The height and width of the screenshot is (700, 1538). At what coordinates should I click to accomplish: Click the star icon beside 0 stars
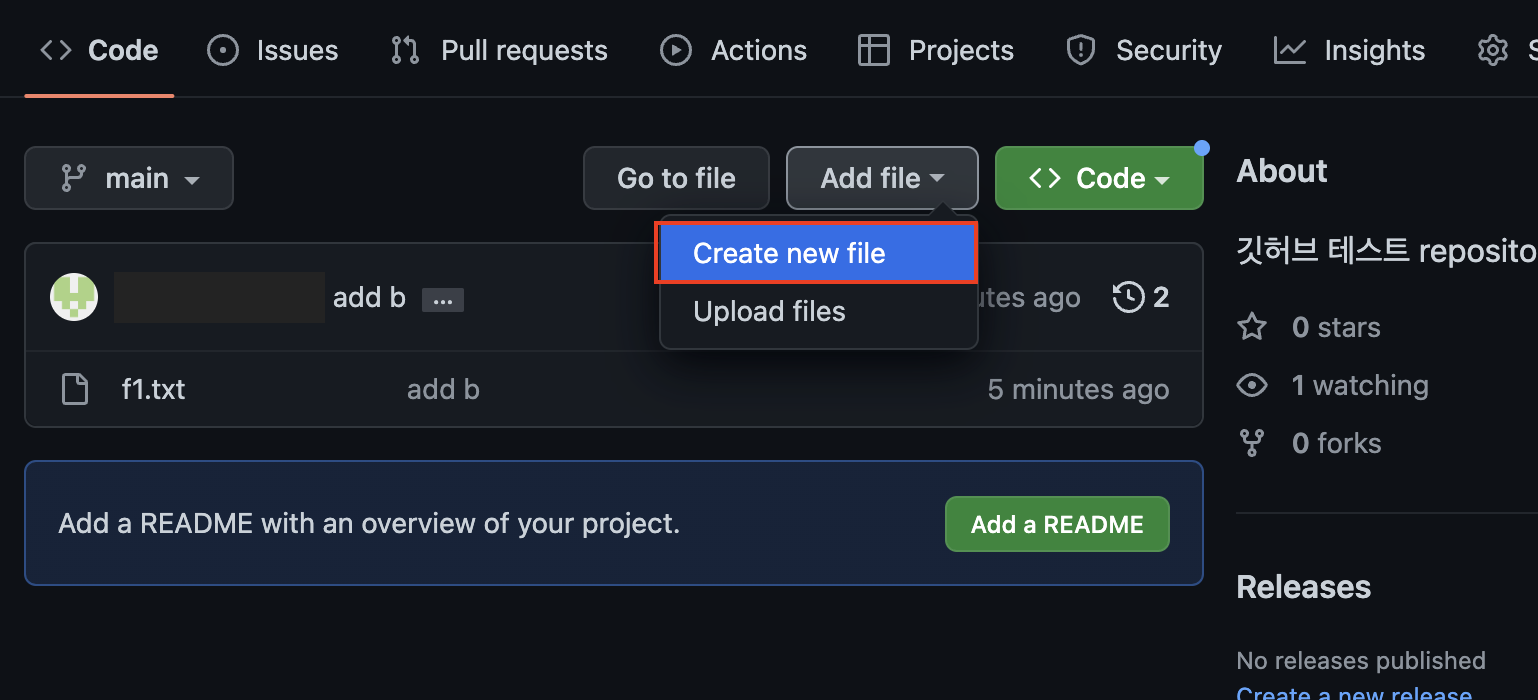pyautogui.click(x=1252, y=327)
